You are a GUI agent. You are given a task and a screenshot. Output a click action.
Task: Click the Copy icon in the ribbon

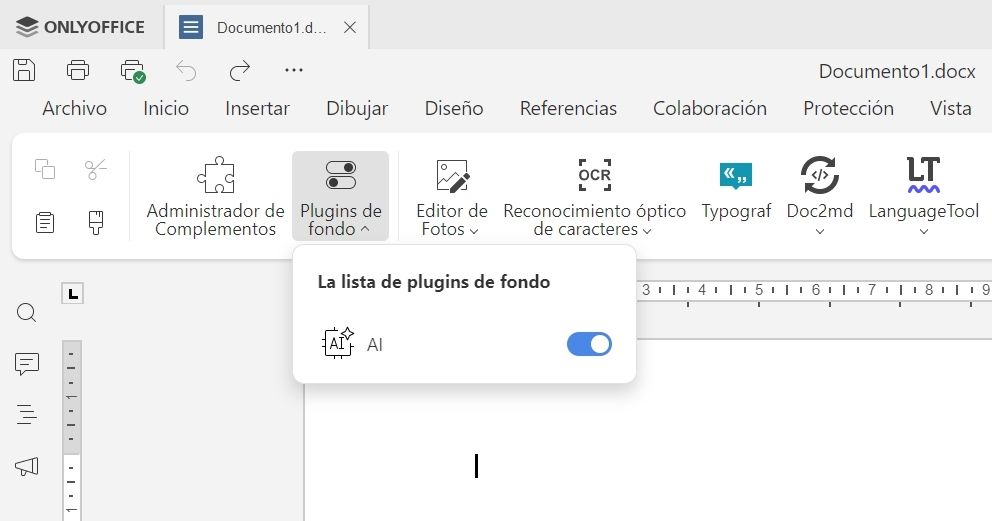pos(45,169)
